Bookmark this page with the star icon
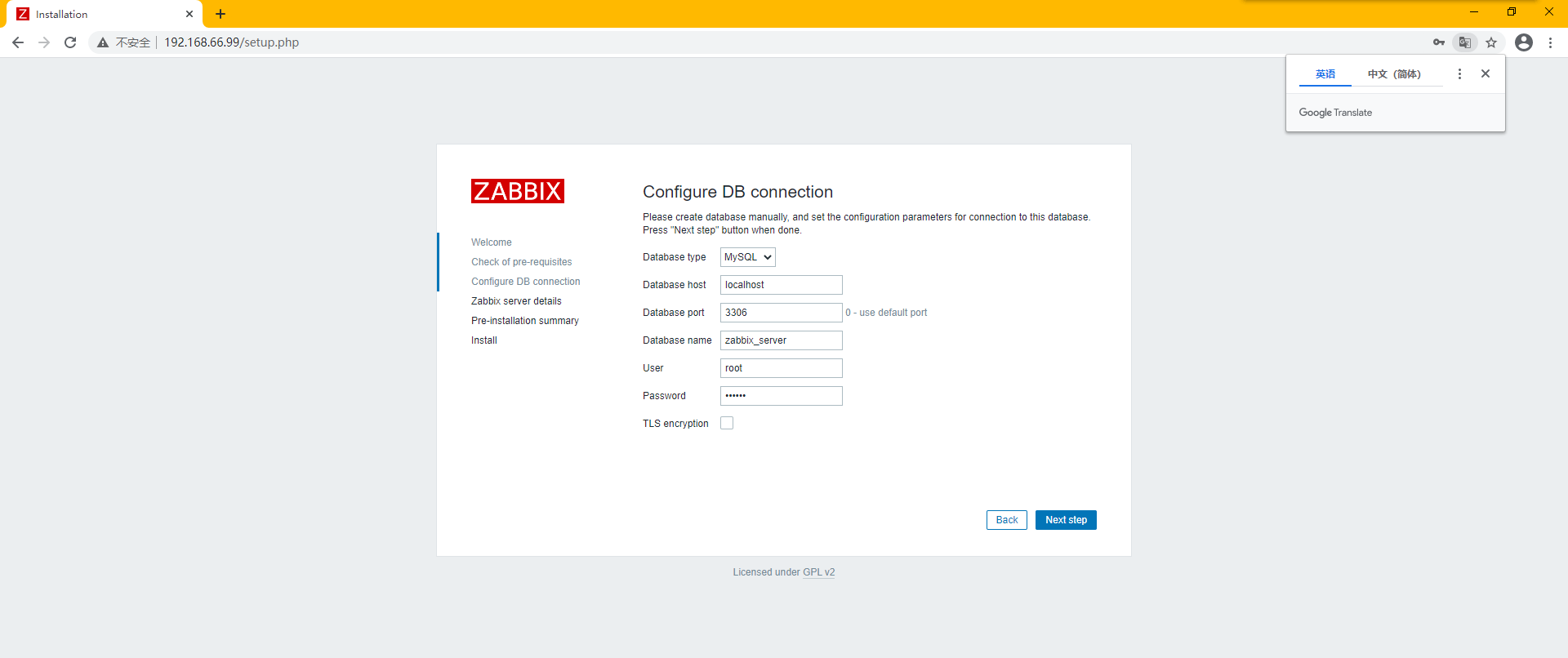Viewport: 1568px width, 658px height. click(1491, 42)
